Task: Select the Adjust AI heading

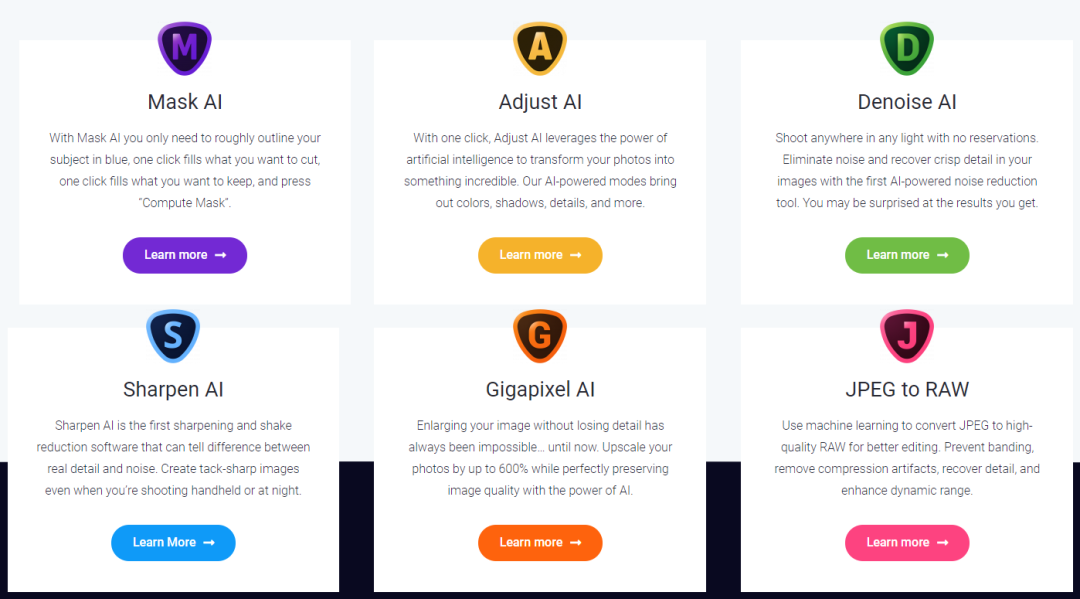Action: [540, 103]
